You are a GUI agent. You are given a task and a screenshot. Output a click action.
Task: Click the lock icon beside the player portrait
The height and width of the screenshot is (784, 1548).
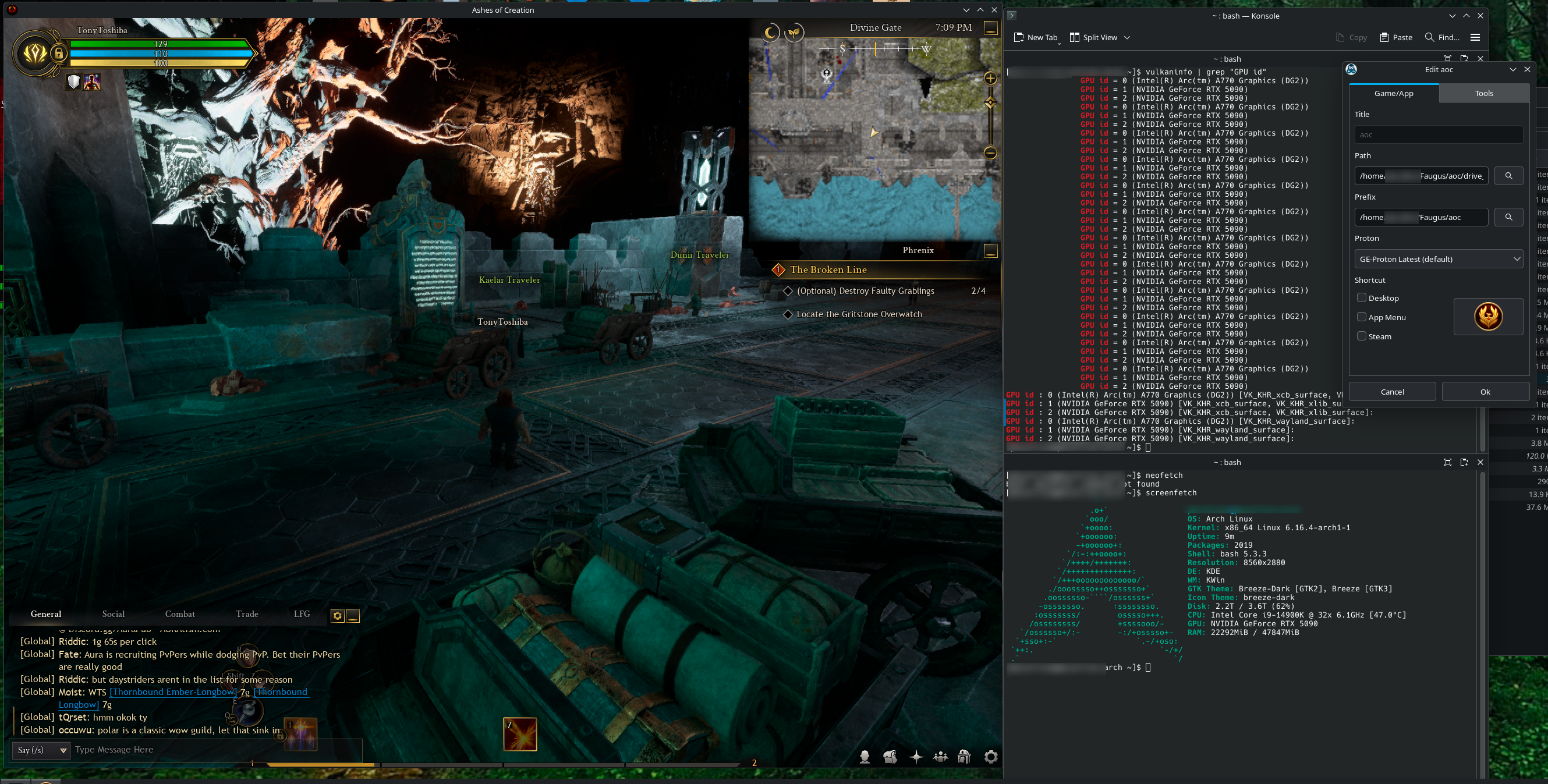(59, 54)
